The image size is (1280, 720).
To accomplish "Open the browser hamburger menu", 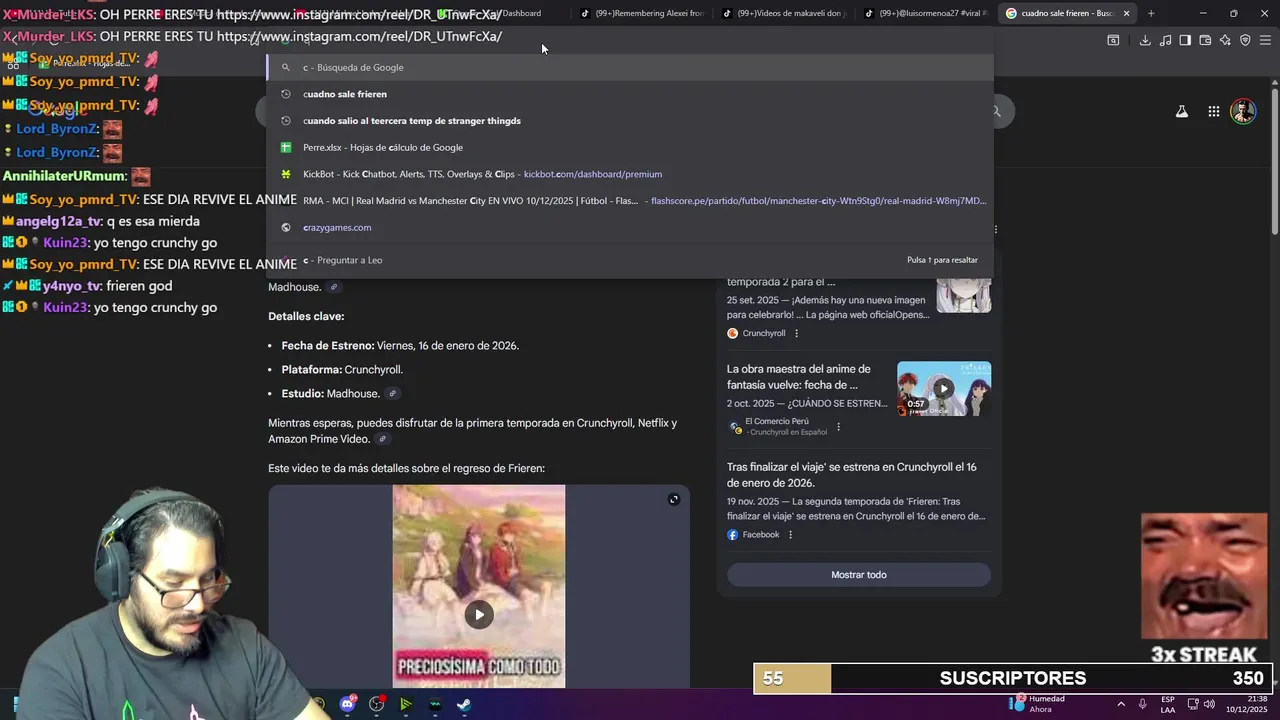I will click(1266, 40).
